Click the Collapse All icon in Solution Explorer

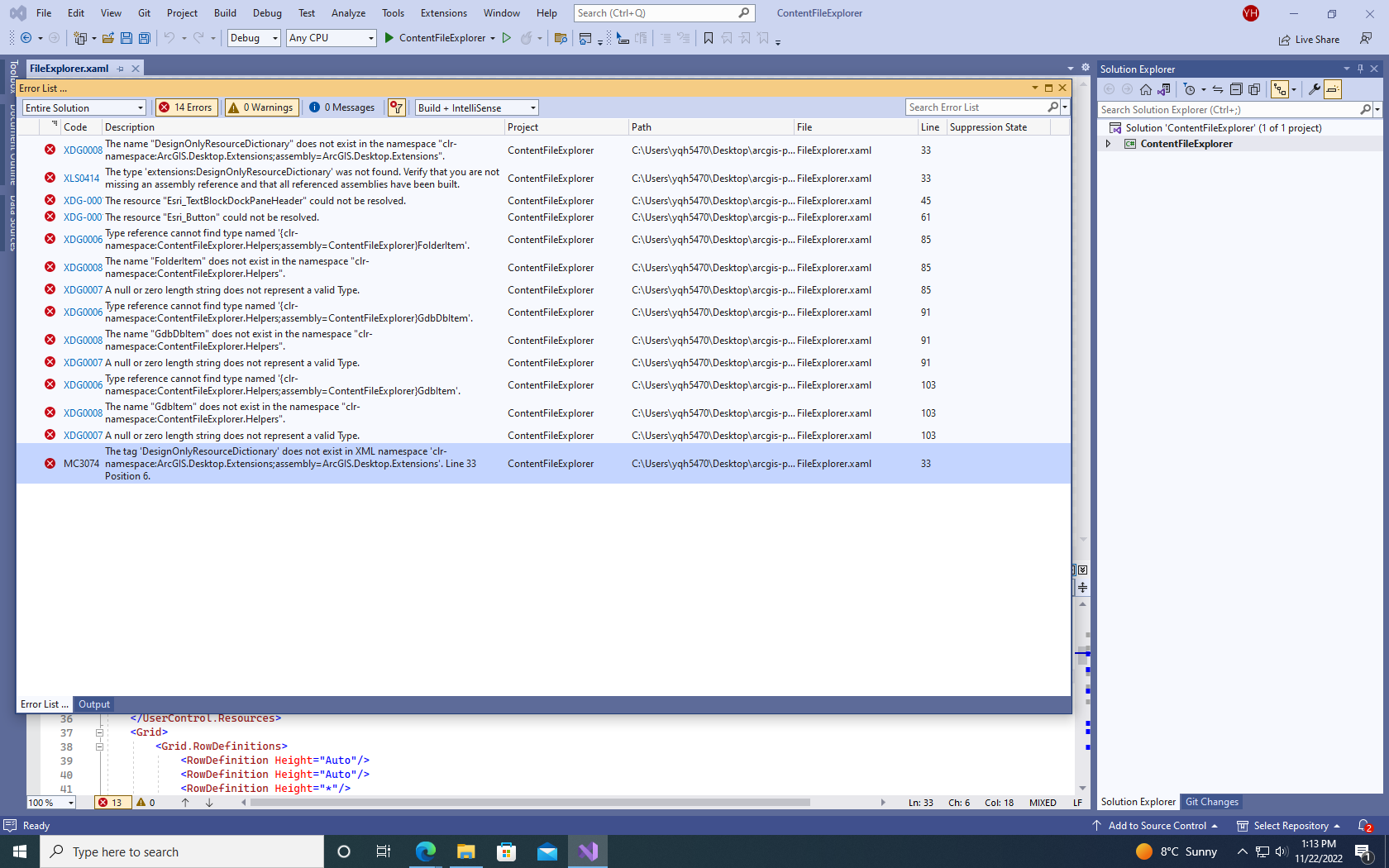click(x=1236, y=88)
